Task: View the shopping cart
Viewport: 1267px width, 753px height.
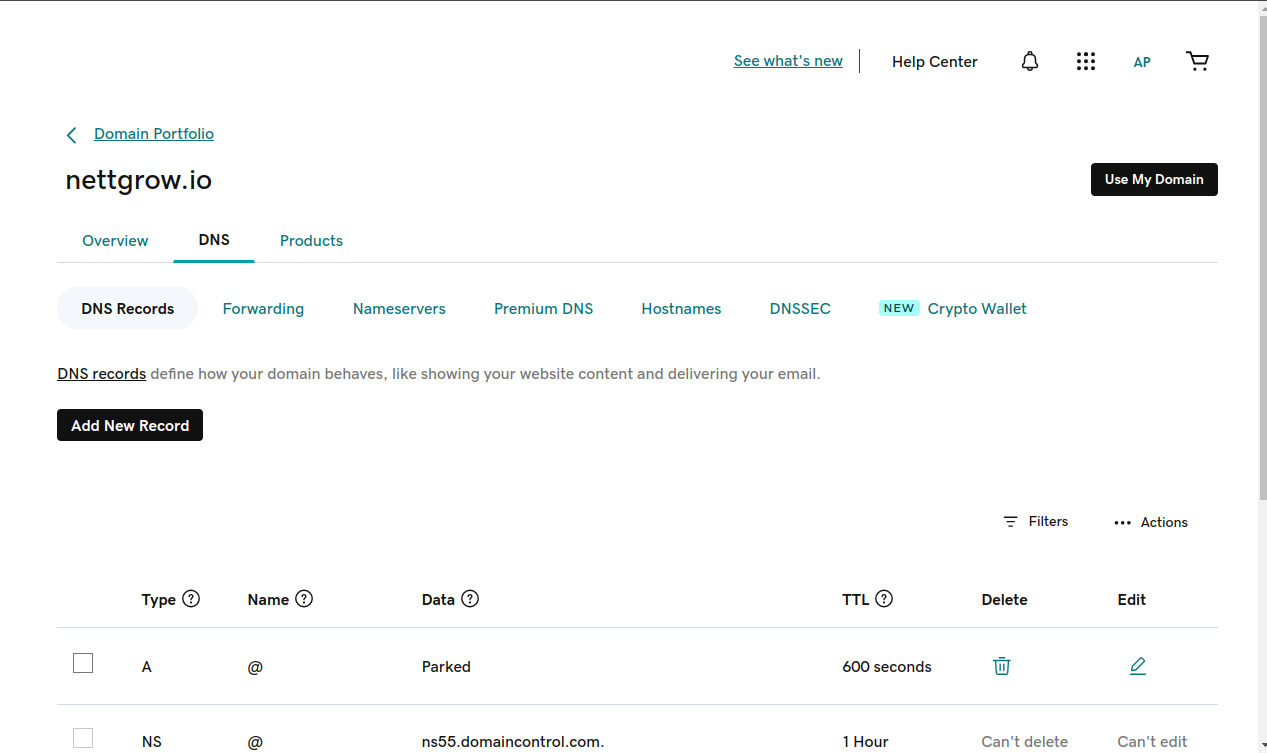Action: [x=1197, y=62]
